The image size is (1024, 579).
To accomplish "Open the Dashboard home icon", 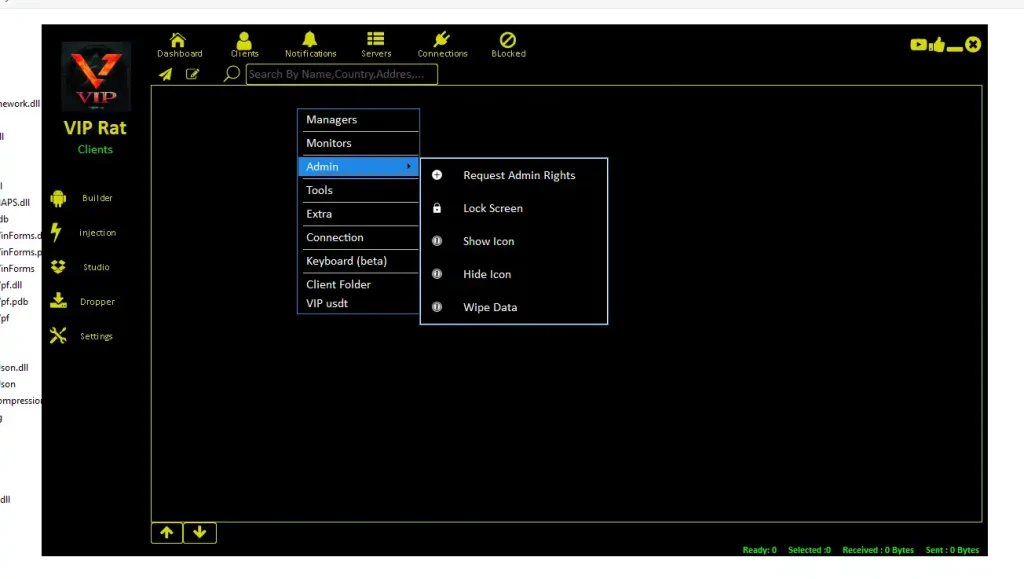I will point(178,40).
